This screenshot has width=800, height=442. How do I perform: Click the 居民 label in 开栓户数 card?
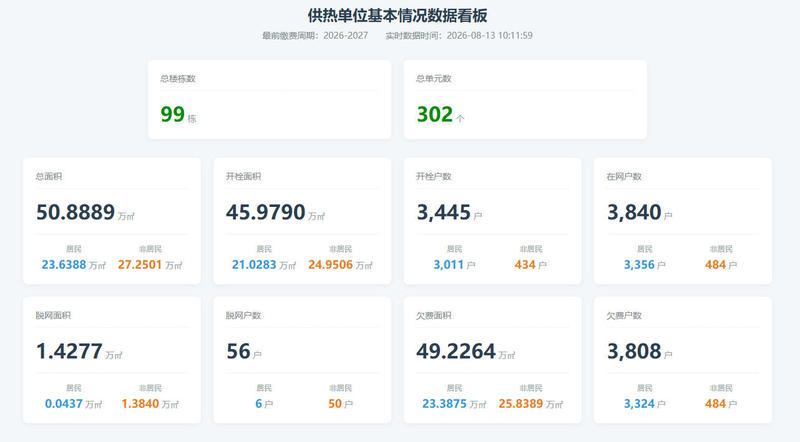click(x=454, y=249)
